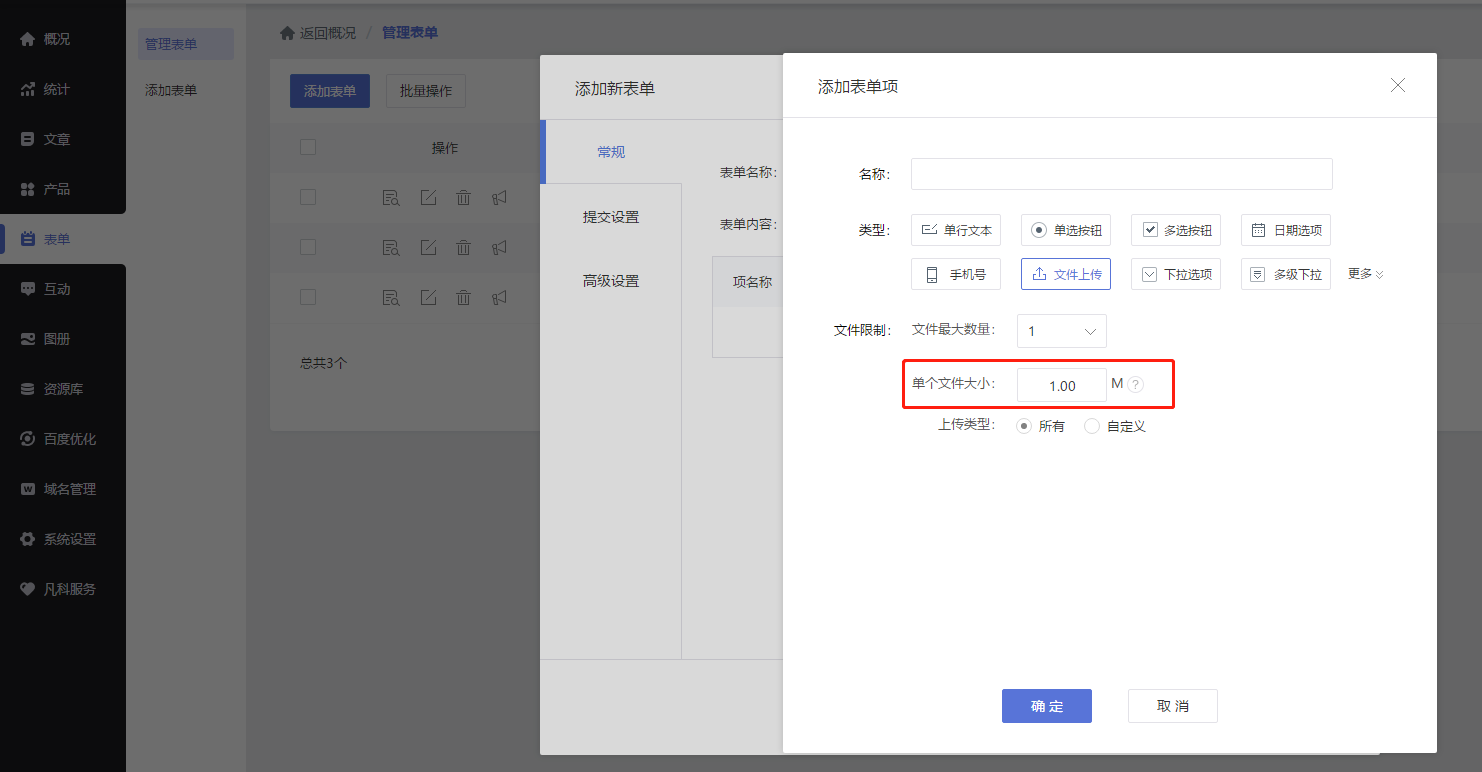Click the 批量操作 button
This screenshot has height=772, width=1482.
pyautogui.click(x=426, y=91)
